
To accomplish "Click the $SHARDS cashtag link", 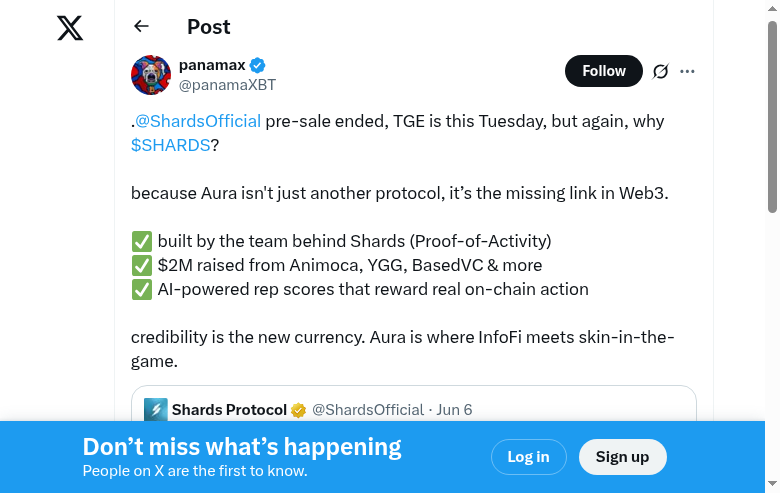I will click(x=170, y=145).
